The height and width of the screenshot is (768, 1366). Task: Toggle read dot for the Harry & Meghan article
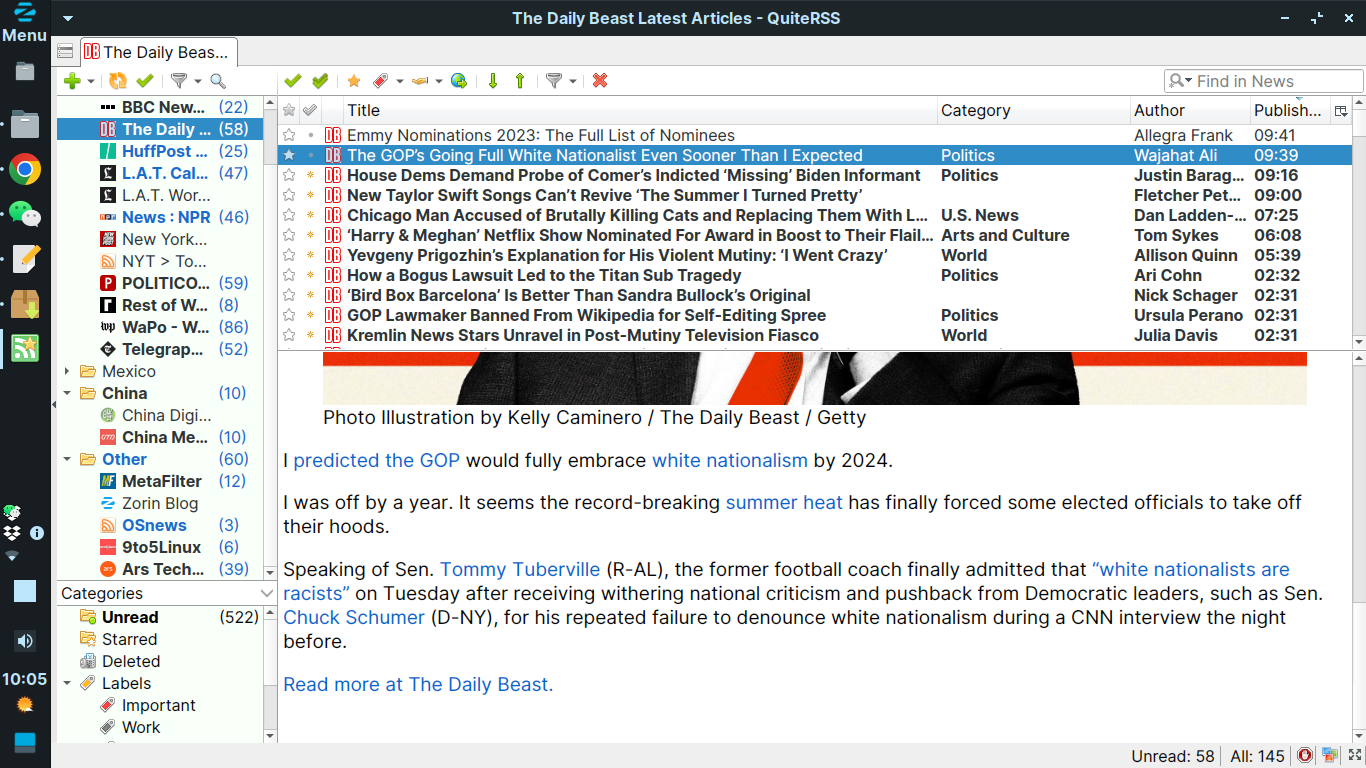tap(311, 235)
